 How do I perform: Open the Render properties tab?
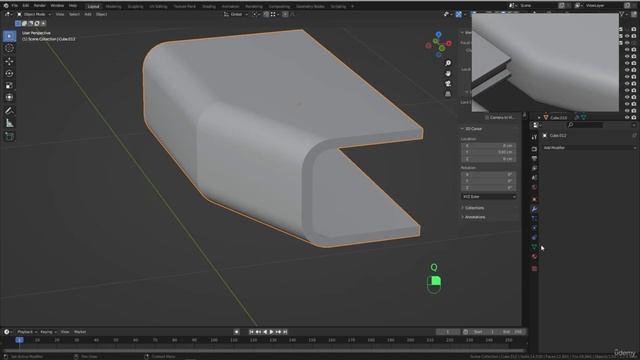[x=534, y=149]
